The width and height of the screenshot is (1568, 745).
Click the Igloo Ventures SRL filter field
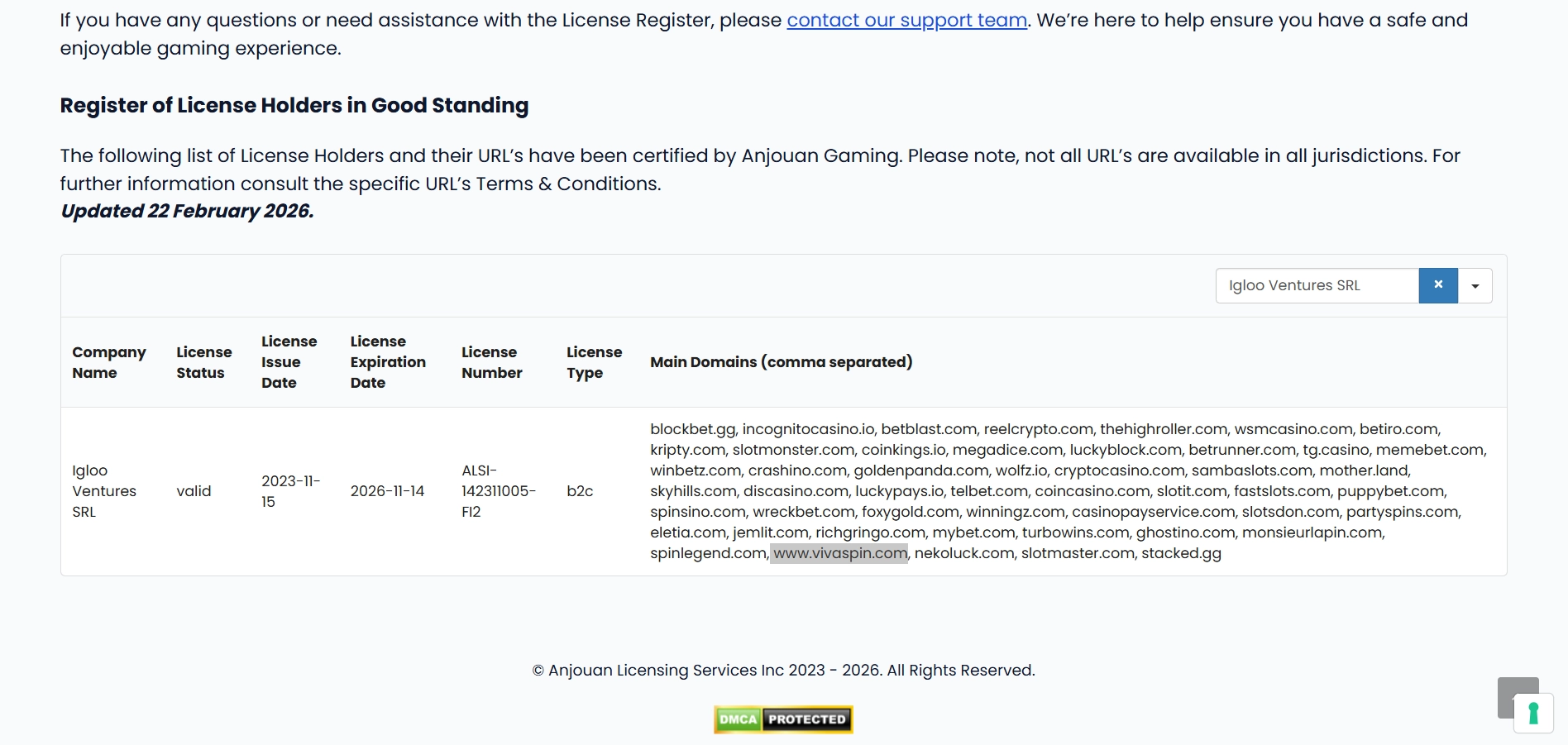tap(1317, 286)
